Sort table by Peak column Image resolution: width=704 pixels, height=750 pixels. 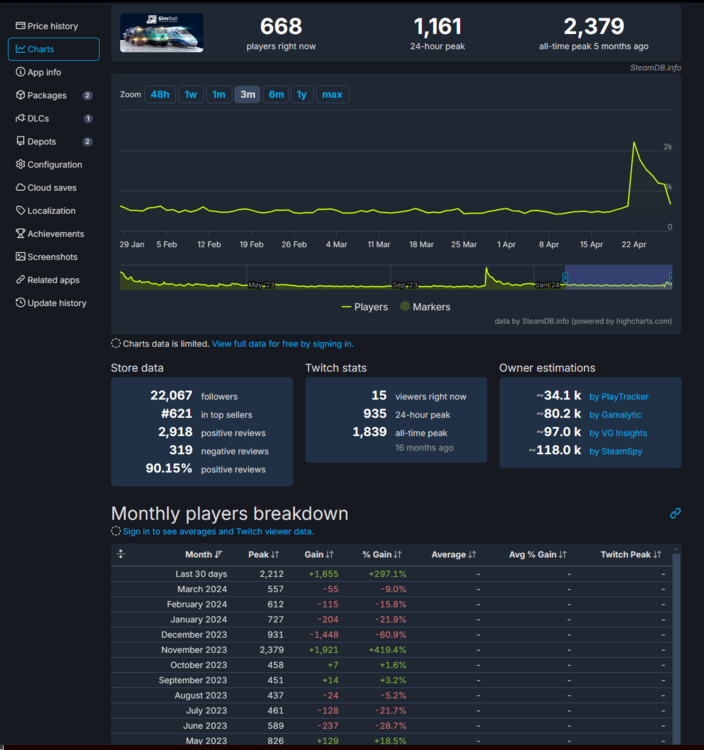point(265,554)
